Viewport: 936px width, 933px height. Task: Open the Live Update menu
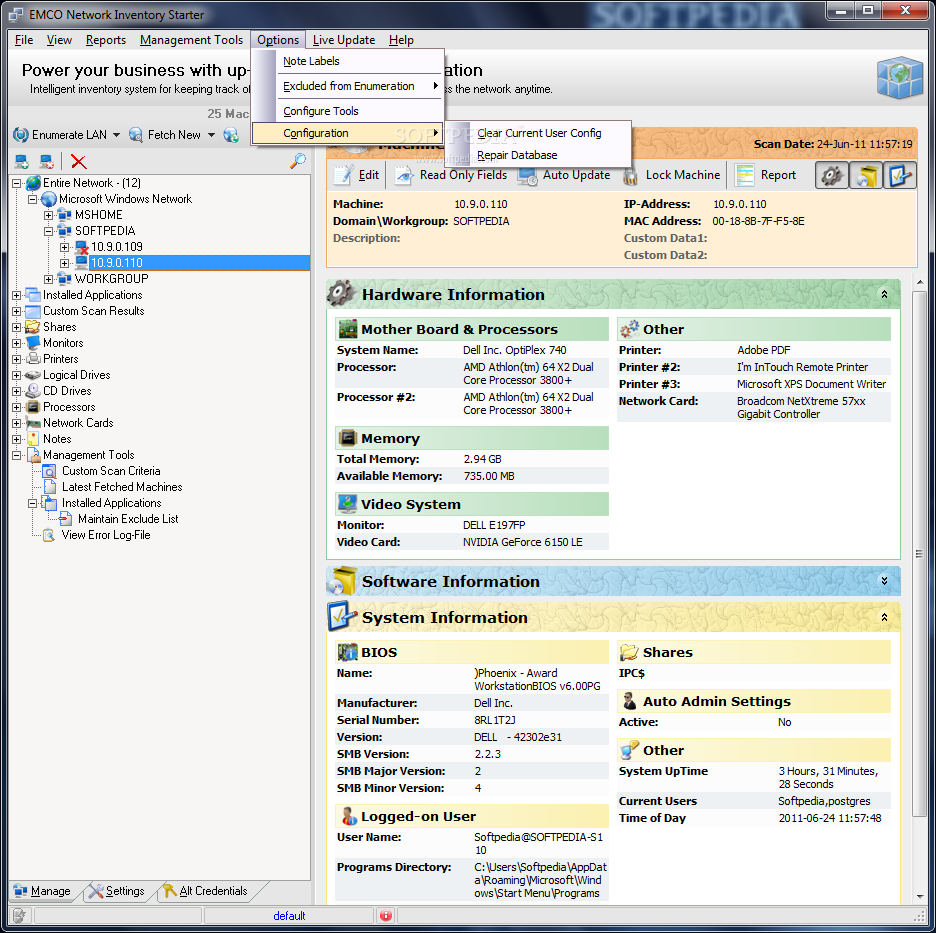point(343,40)
